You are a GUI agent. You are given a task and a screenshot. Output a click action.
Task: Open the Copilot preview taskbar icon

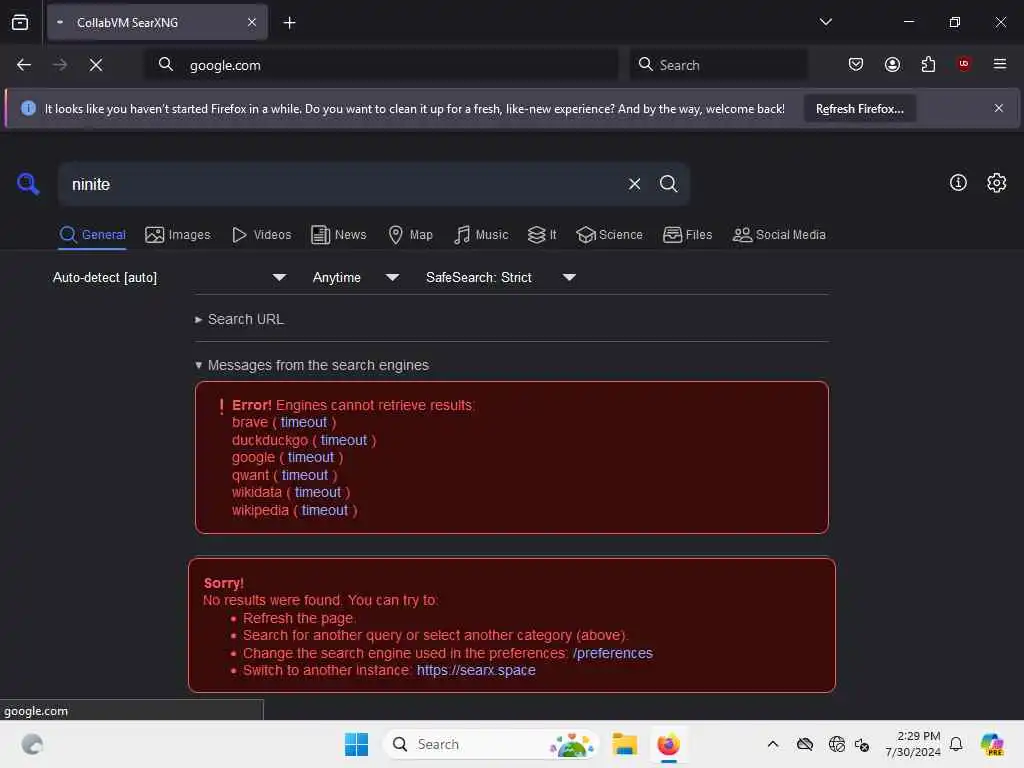click(x=992, y=744)
